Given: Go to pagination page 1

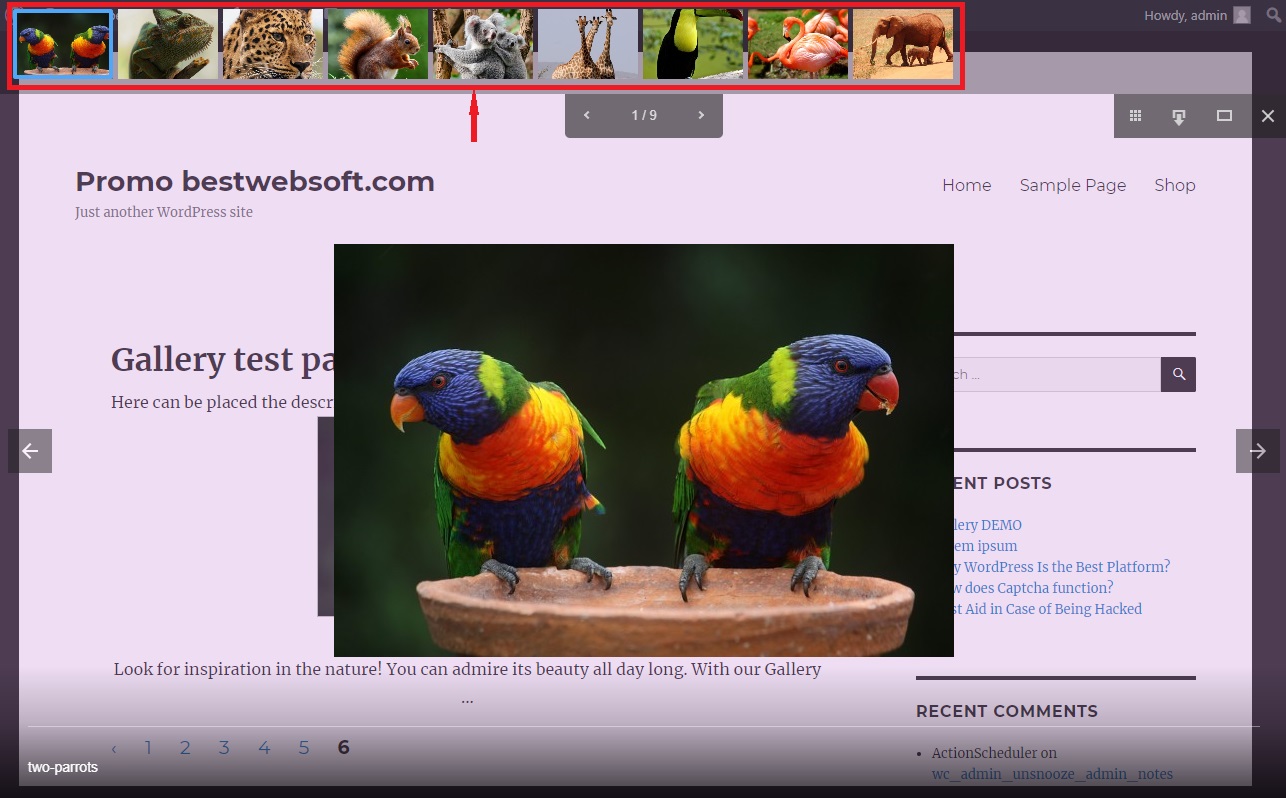Looking at the screenshot, I should [x=148, y=748].
